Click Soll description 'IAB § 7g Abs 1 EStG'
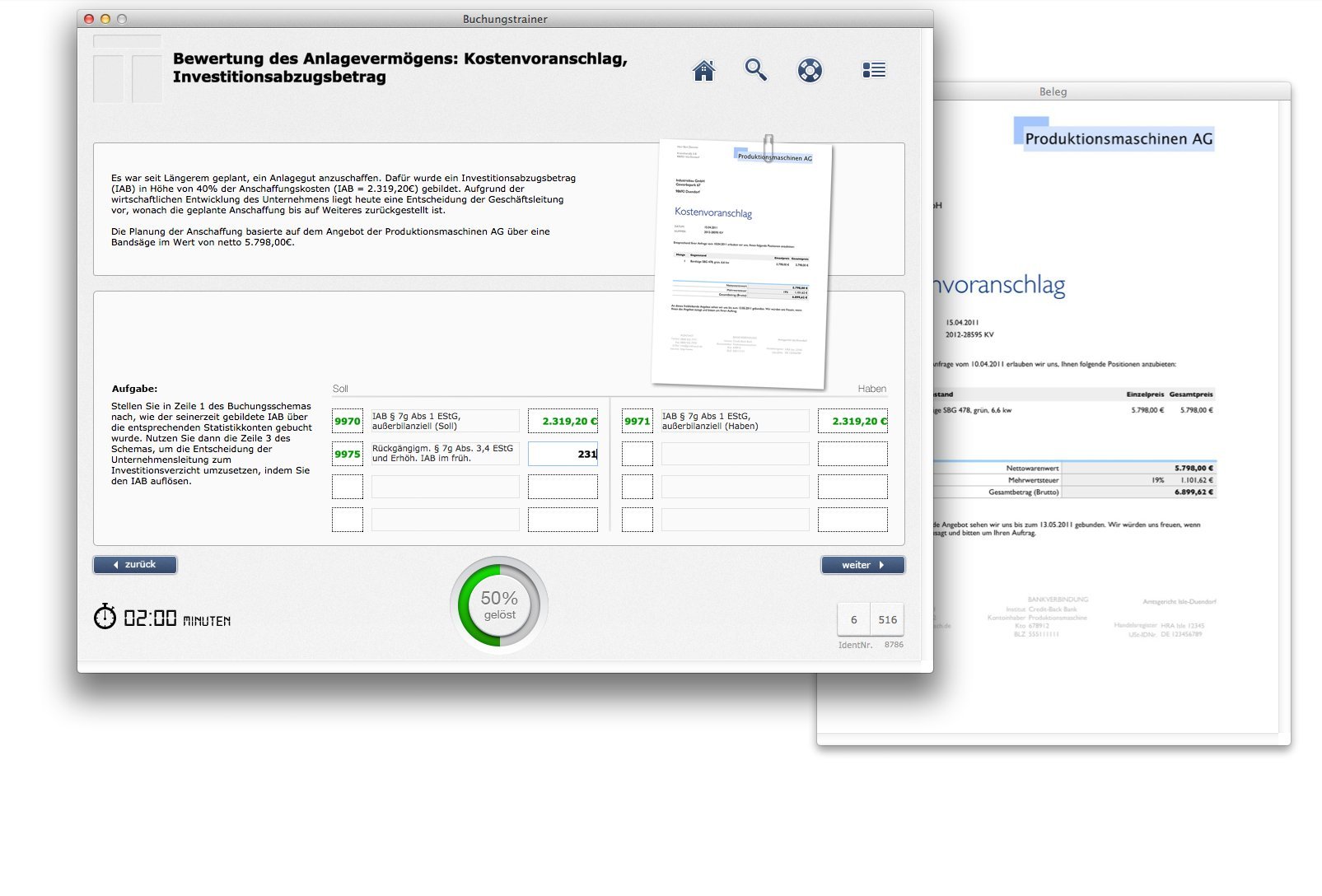Image resolution: width=1322 pixels, height=896 pixels. [x=445, y=421]
